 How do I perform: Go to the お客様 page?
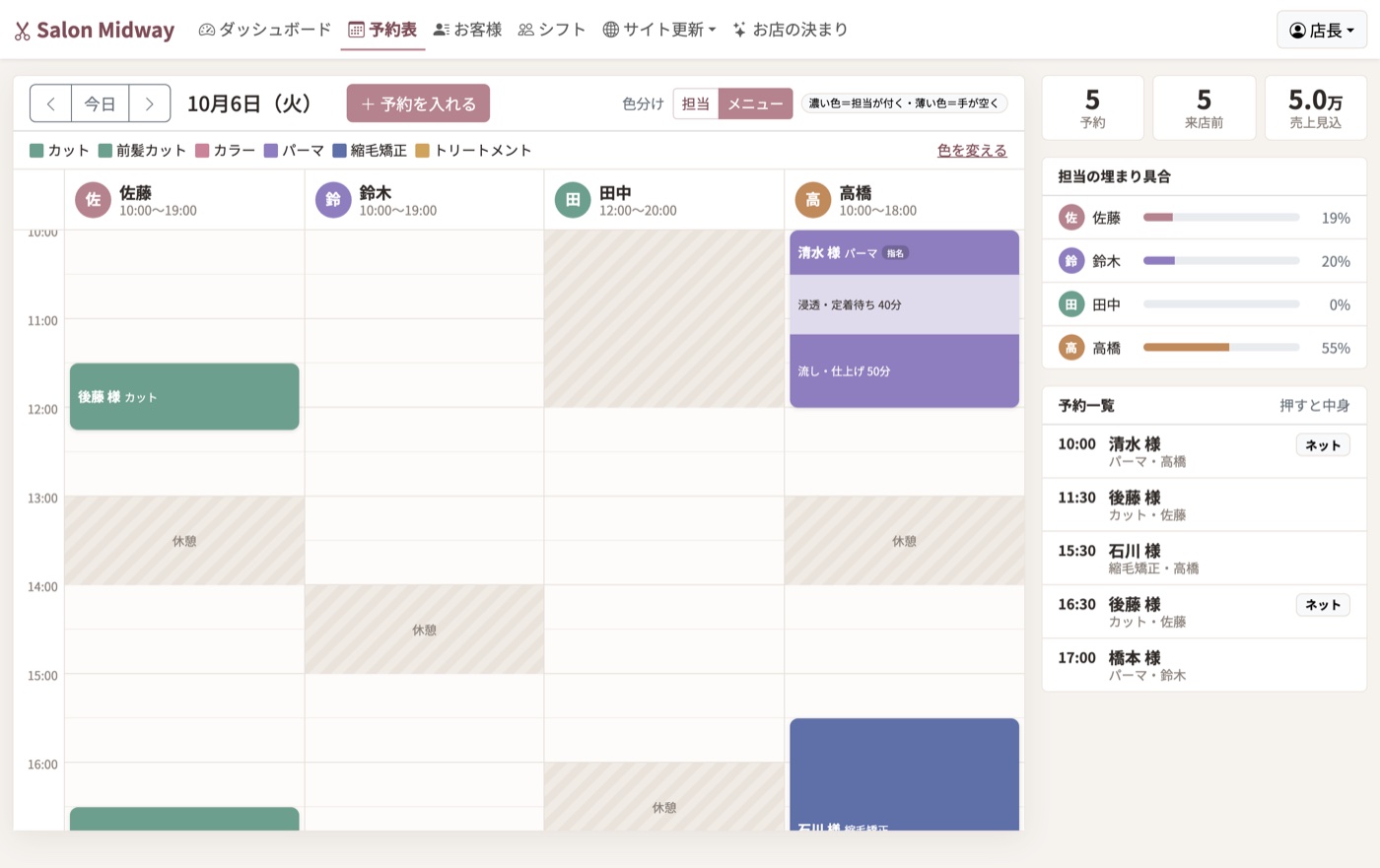click(x=467, y=30)
